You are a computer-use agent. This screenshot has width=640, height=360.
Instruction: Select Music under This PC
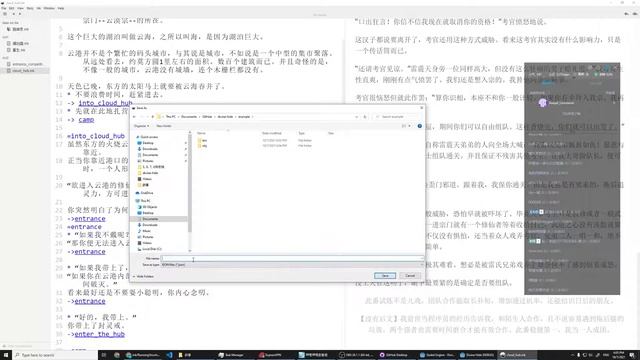click(x=146, y=231)
